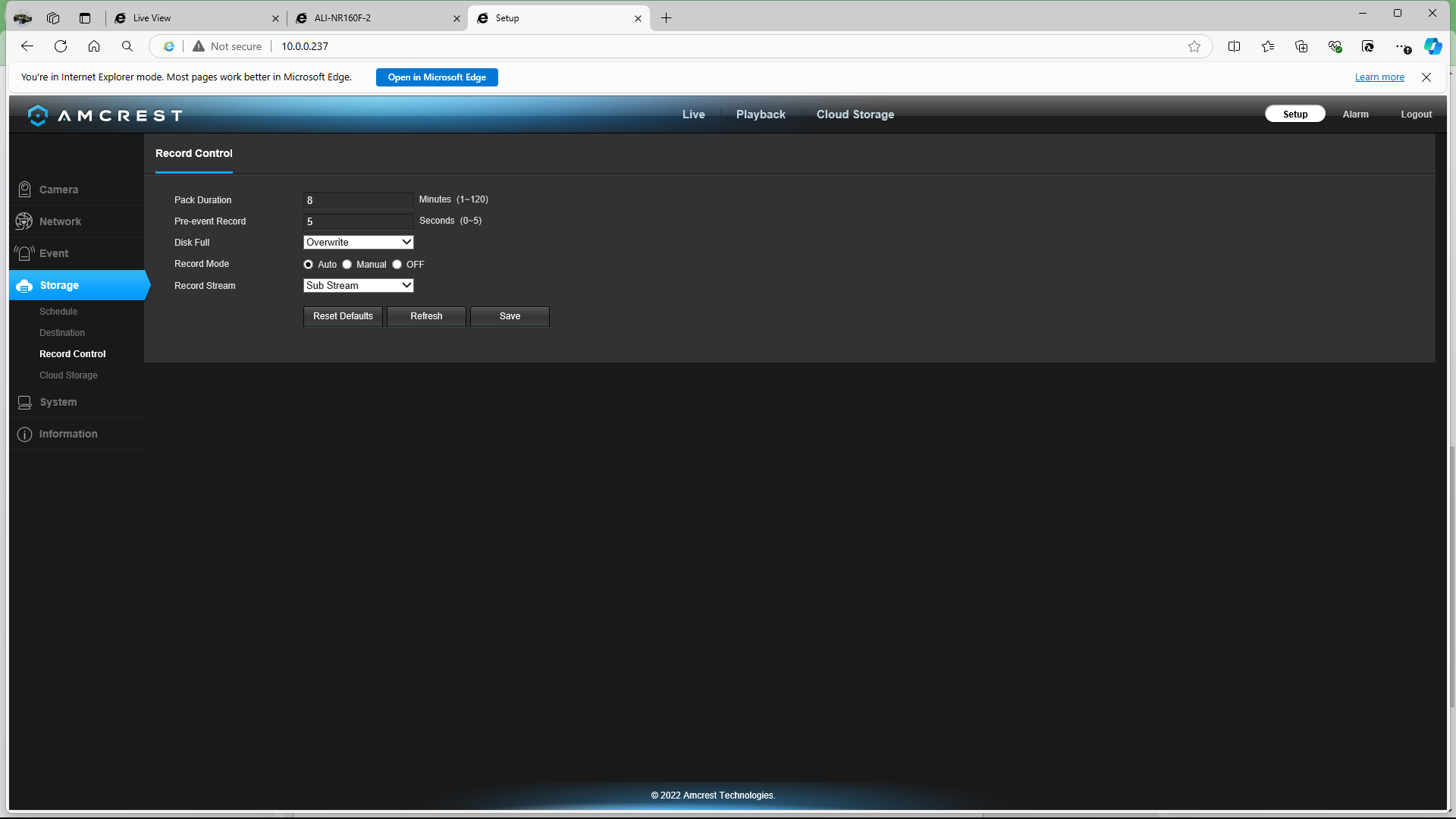
Task: Select Manual record mode
Action: coord(347,265)
